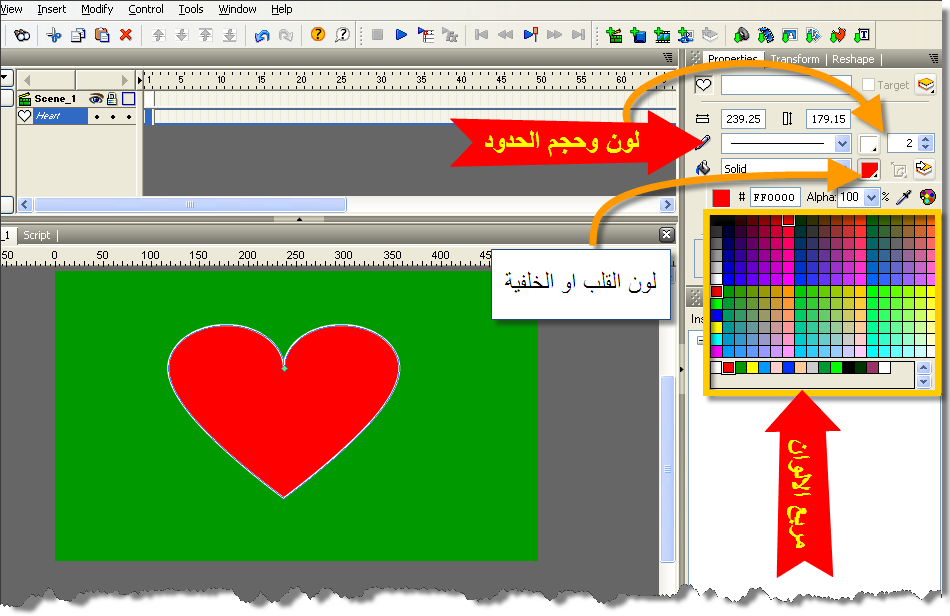Open the color wheel palette icon
950x616 pixels.
pyautogui.click(x=928, y=198)
